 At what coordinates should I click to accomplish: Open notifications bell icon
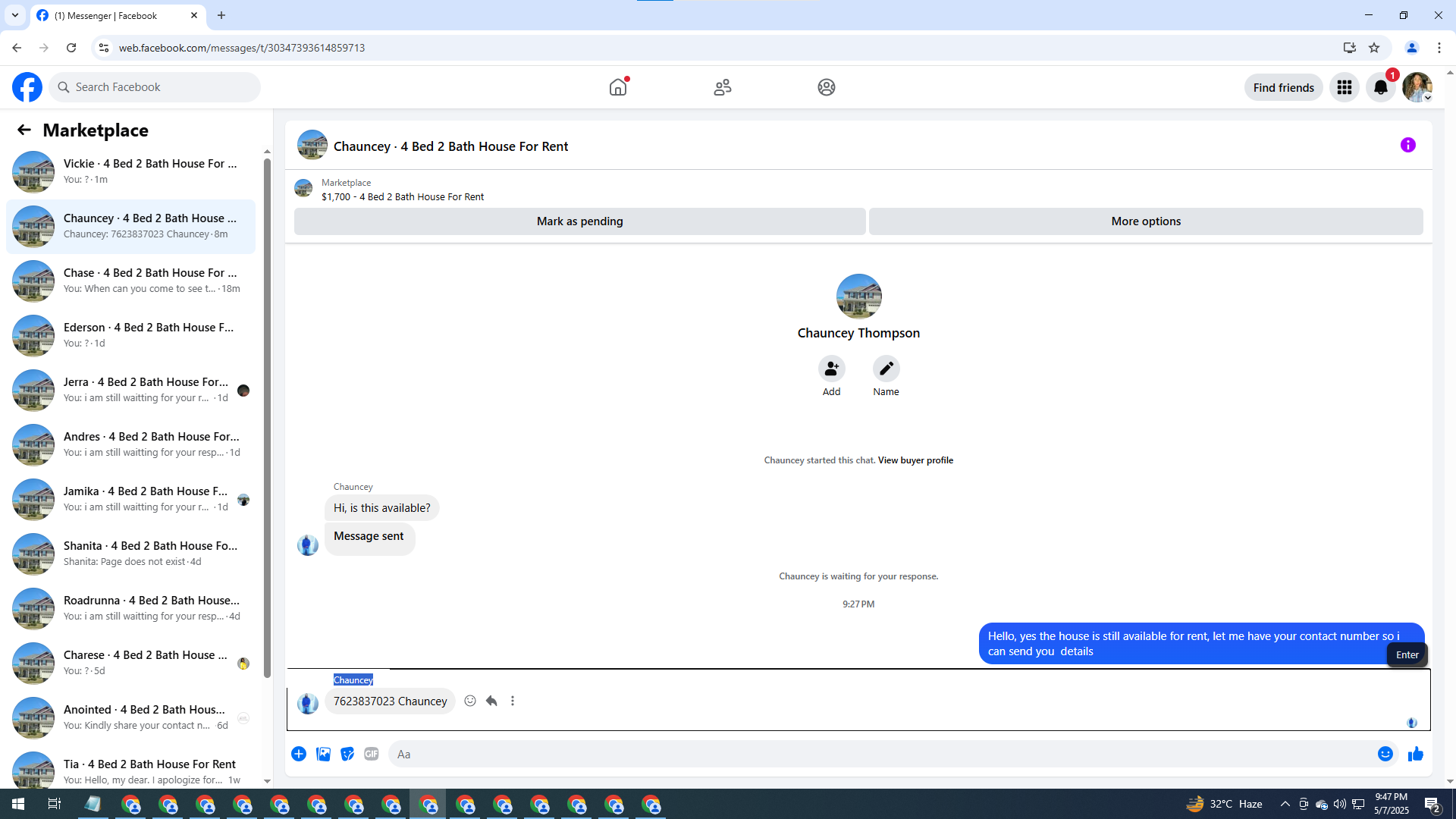click(x=1380, y=87)
